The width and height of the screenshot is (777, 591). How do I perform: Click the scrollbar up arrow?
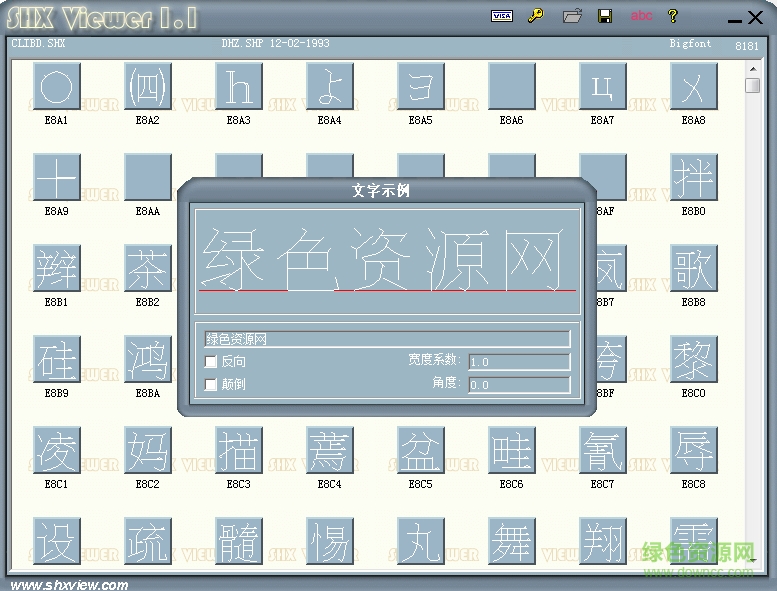[753, 69]
